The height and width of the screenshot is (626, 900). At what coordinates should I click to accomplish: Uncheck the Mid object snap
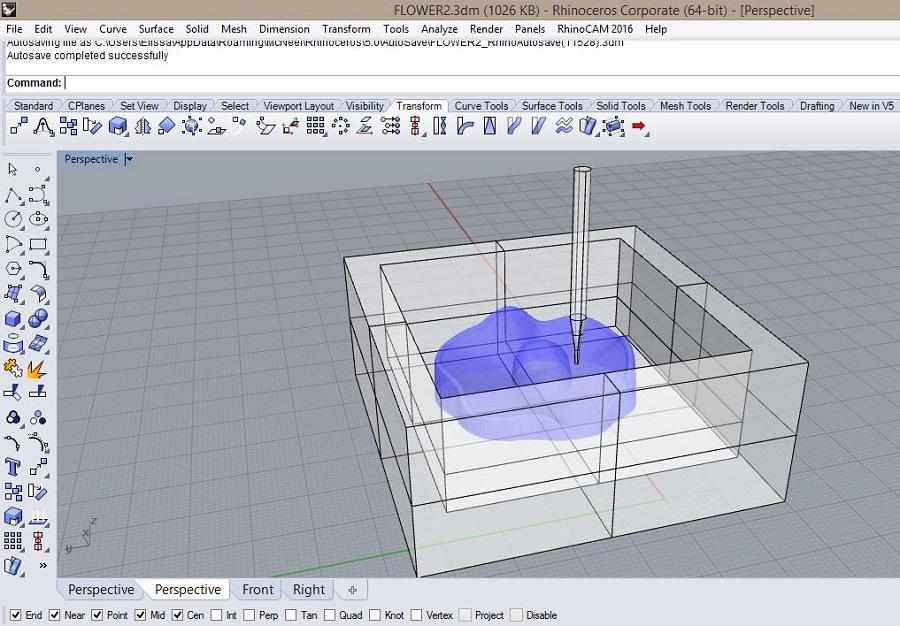140,615
